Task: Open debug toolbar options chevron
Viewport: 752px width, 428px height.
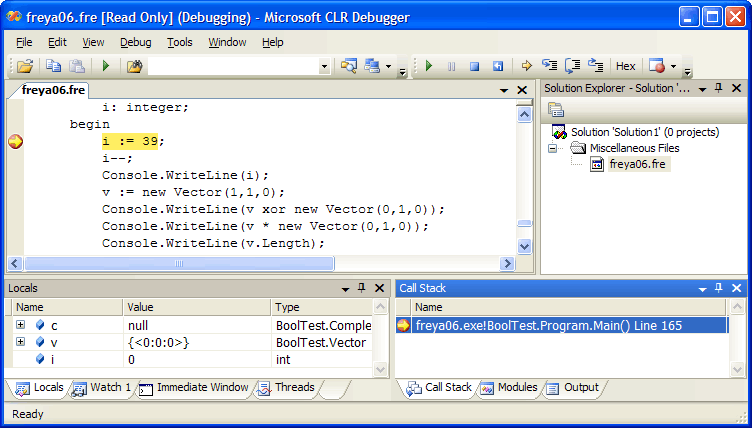Action: pyautogui.click(x=687, y=71)
